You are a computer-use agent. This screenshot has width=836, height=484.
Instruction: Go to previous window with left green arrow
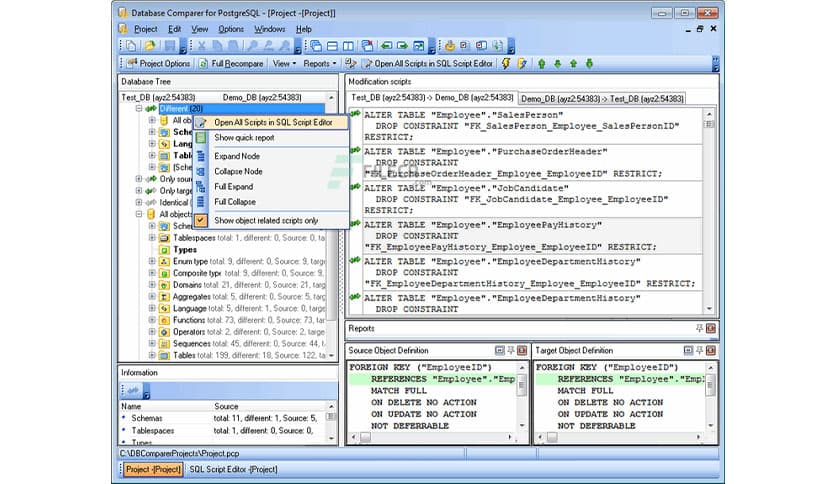387,46
